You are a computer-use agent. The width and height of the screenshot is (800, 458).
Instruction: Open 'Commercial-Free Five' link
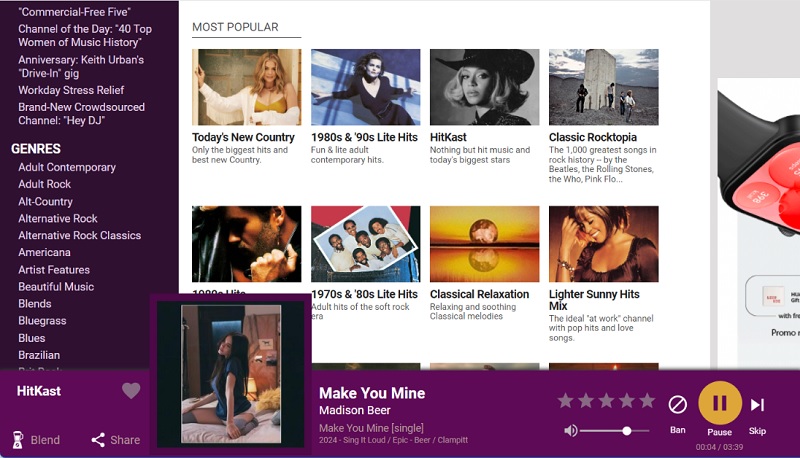[74, 12]
